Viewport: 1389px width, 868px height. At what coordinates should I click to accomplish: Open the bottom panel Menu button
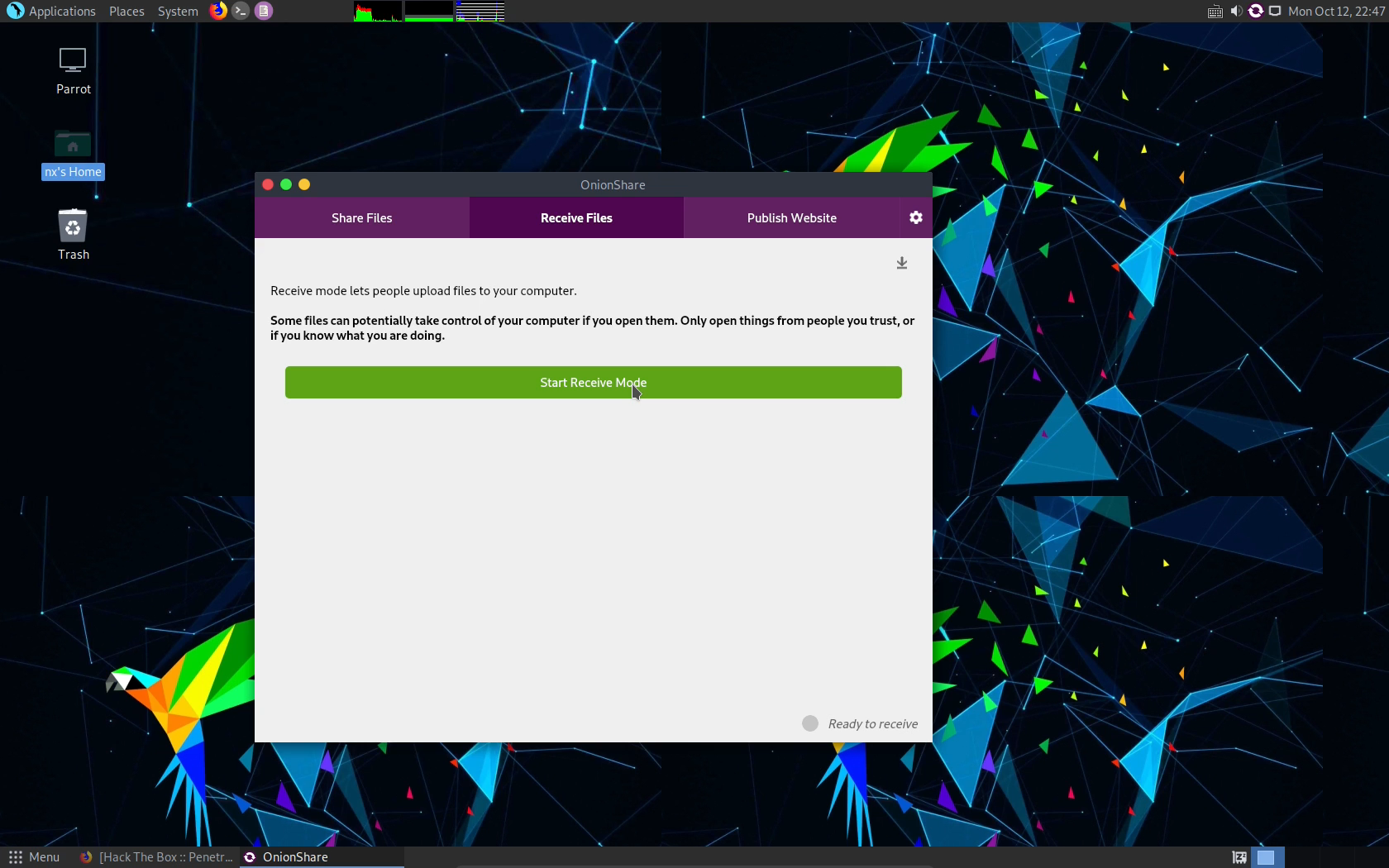pyautogui.click(x=35, y=857)
